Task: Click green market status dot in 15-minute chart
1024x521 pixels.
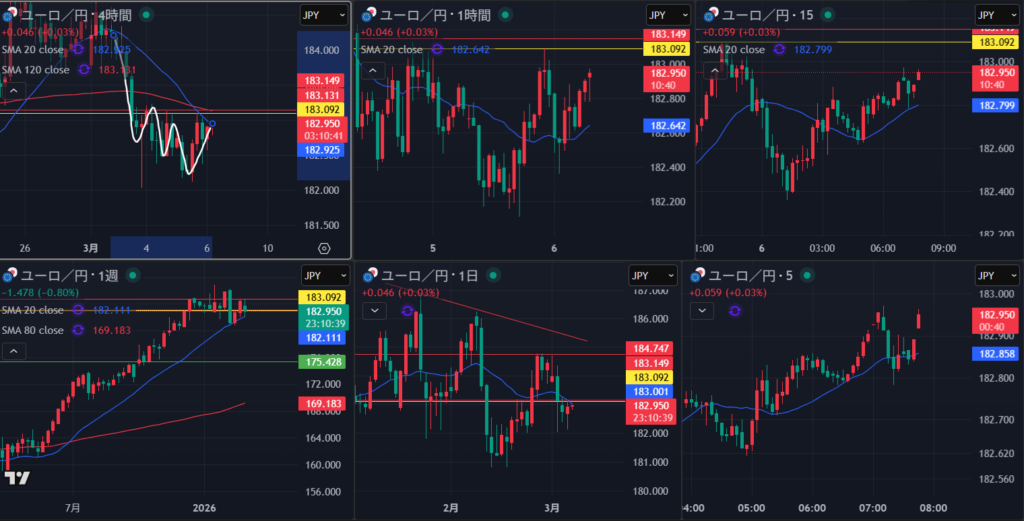Action: pyautogui.click(x=826, y=15)
